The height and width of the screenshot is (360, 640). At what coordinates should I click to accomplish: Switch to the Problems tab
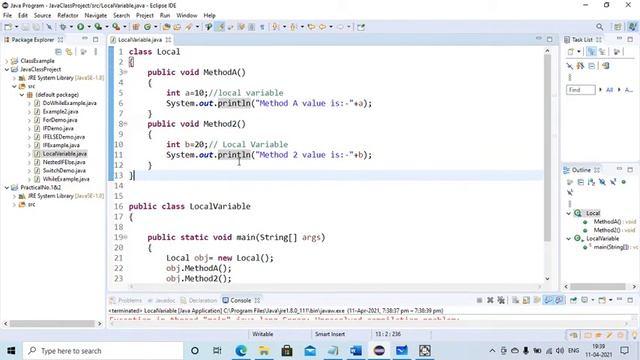pyautogui.click(x=126, y=300)
